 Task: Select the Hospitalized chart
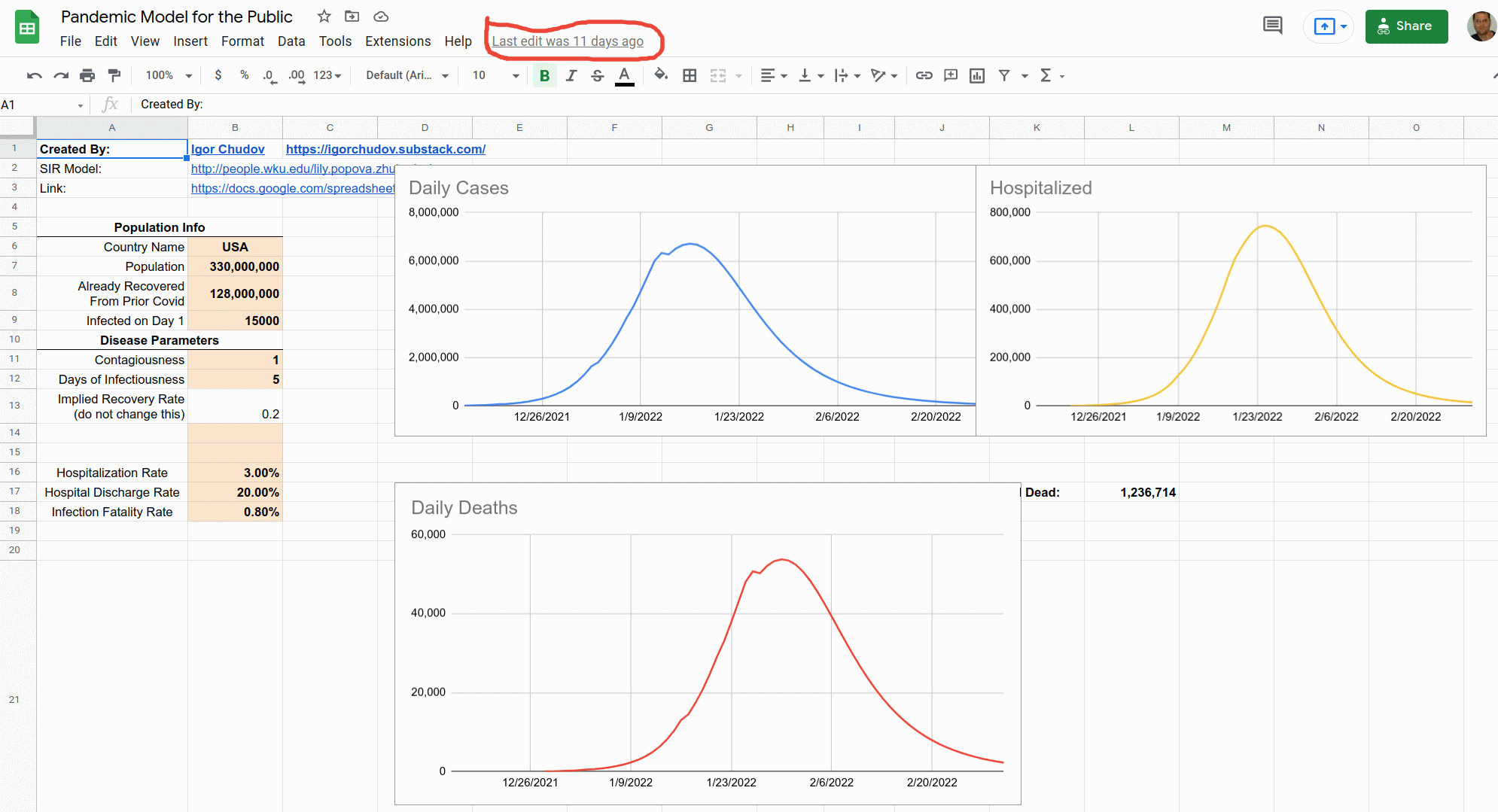click(1231, 300)
